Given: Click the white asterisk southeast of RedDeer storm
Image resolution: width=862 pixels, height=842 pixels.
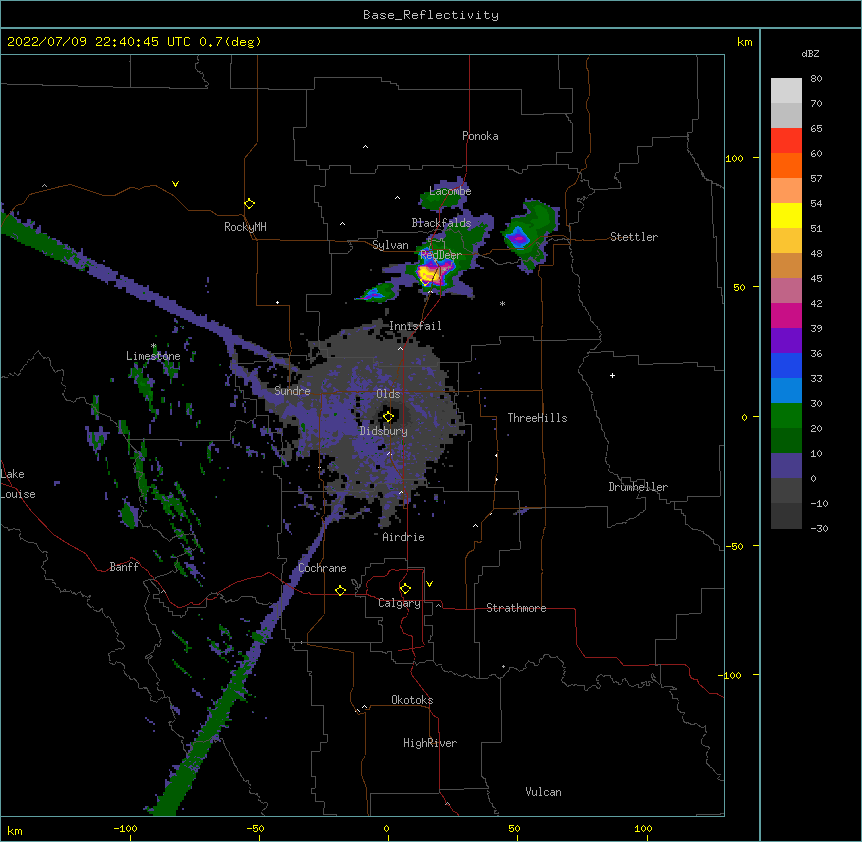Looking at the screenshot, I should pos(502,303).
